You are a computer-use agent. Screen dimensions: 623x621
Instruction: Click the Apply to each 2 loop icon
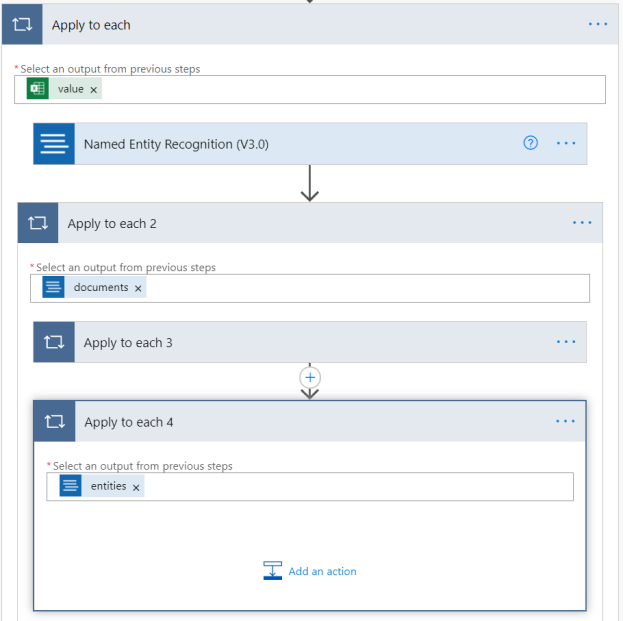click(x=38, y=223)
